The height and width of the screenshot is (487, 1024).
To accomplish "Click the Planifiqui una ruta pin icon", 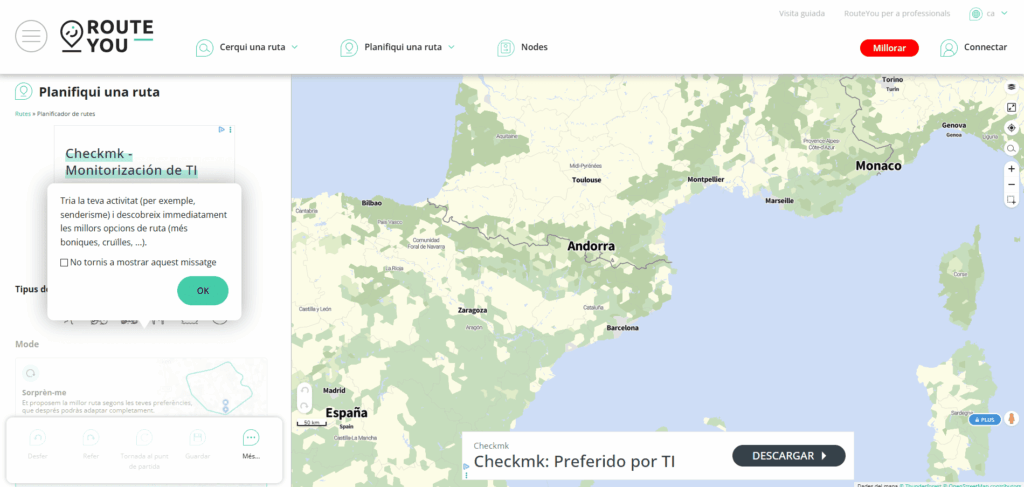I will point(349,48).
